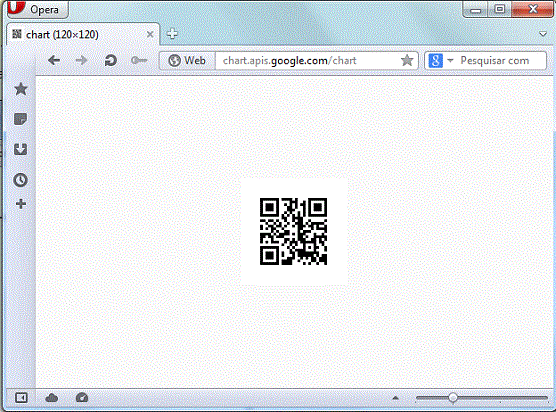Focus the chart.apis.google.com address field
This screenshot has height=412, width=556.
click(307, 61)
